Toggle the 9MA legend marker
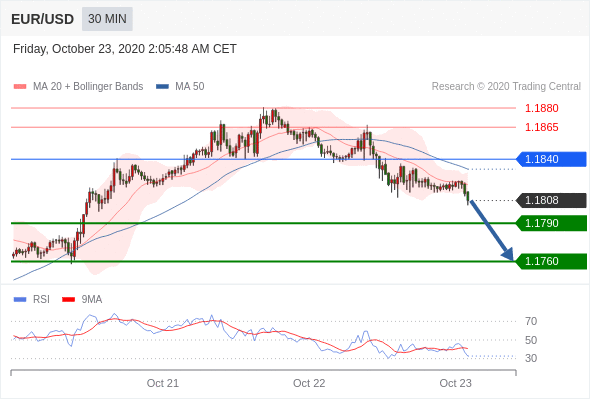The height and width of the screenshot is (400, 590). click(x=68, y=300)
